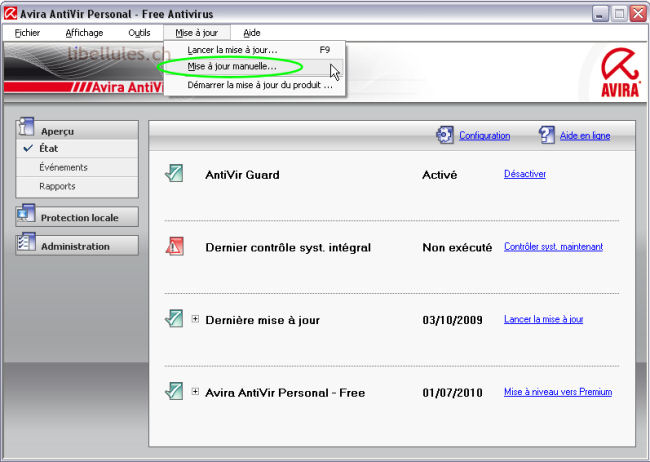Select Mise à jour manuelle… entry
Viewport: 650px width, 462px height.
pyautogui.click(x=255, y=67)
